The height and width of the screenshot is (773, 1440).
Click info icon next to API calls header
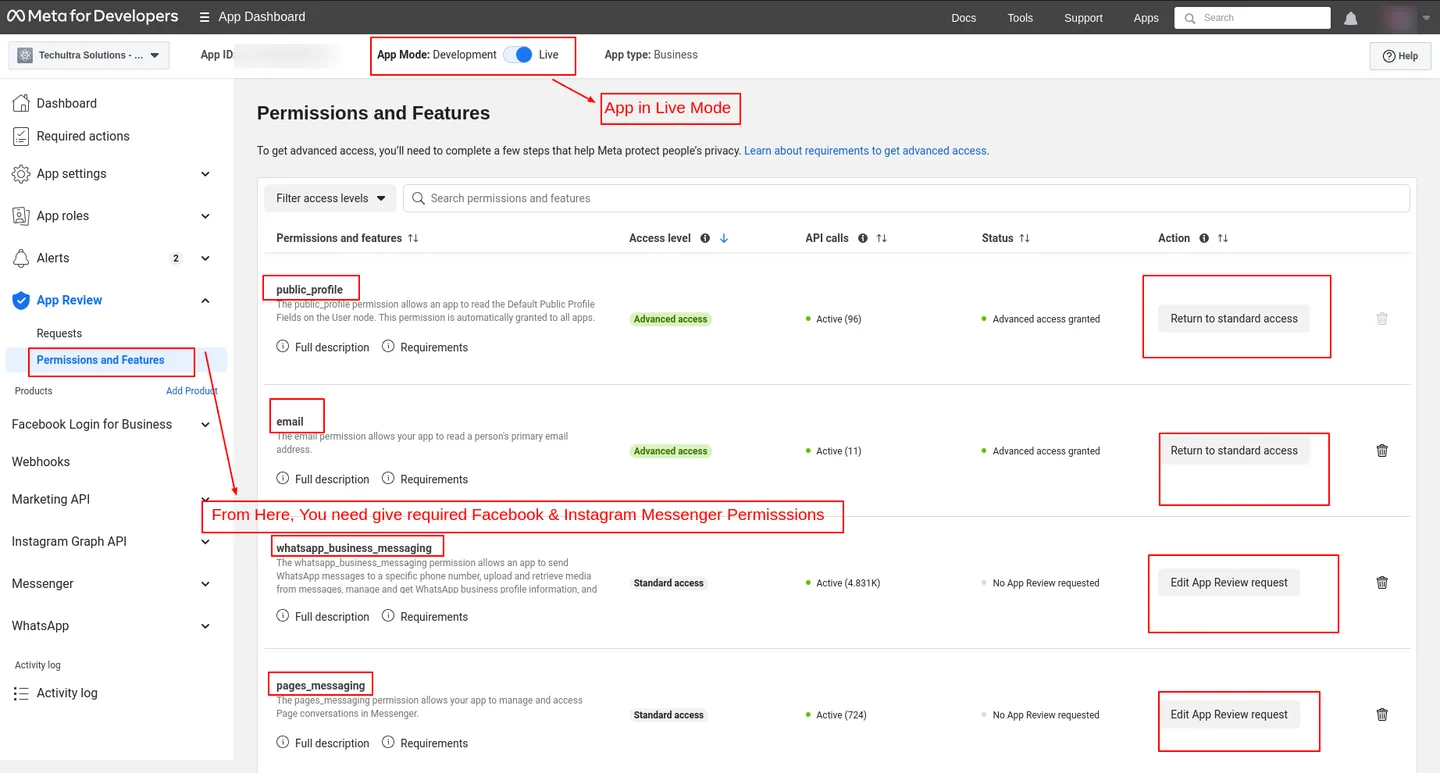point(862,238)
